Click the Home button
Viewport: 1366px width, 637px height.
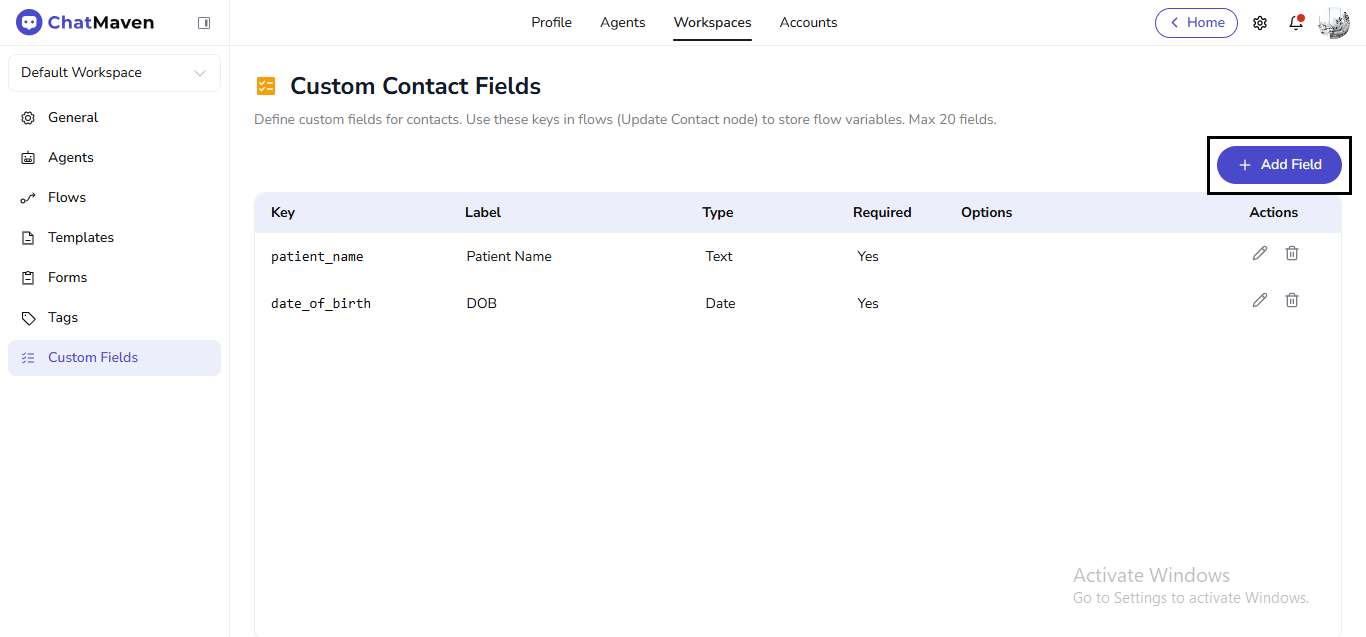point(1196,22)
